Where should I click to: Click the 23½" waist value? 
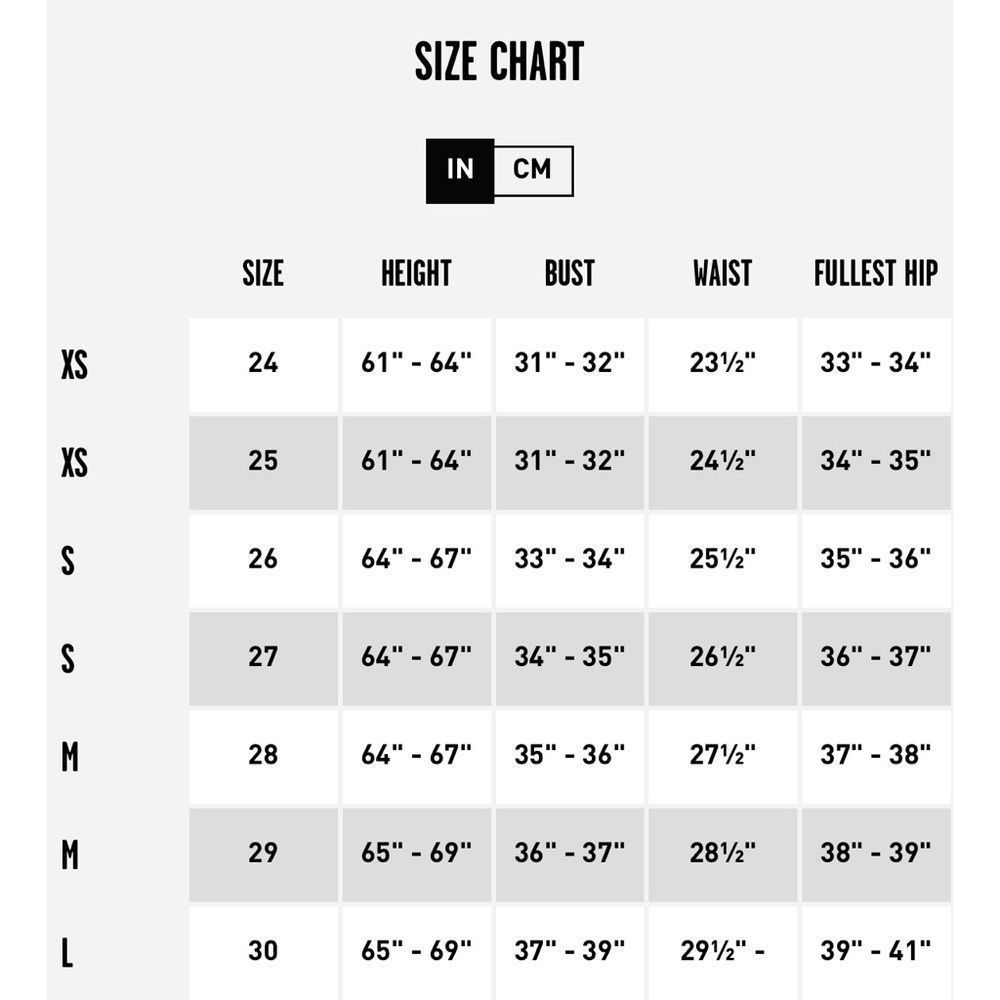point(723,365)
